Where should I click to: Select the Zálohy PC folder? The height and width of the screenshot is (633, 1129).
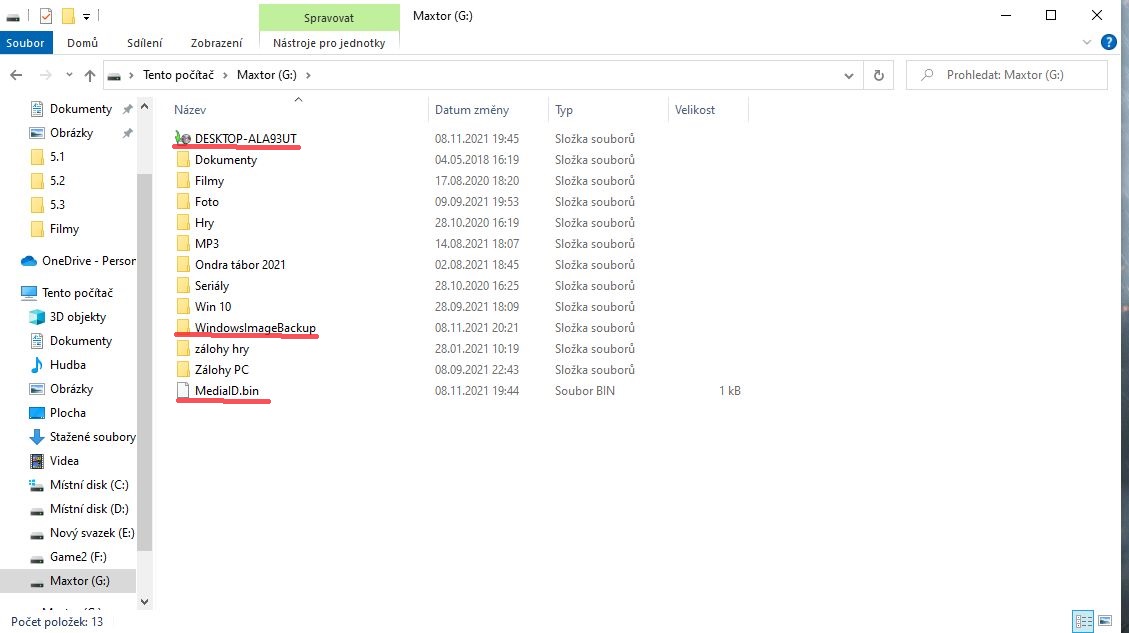point(222,369)
